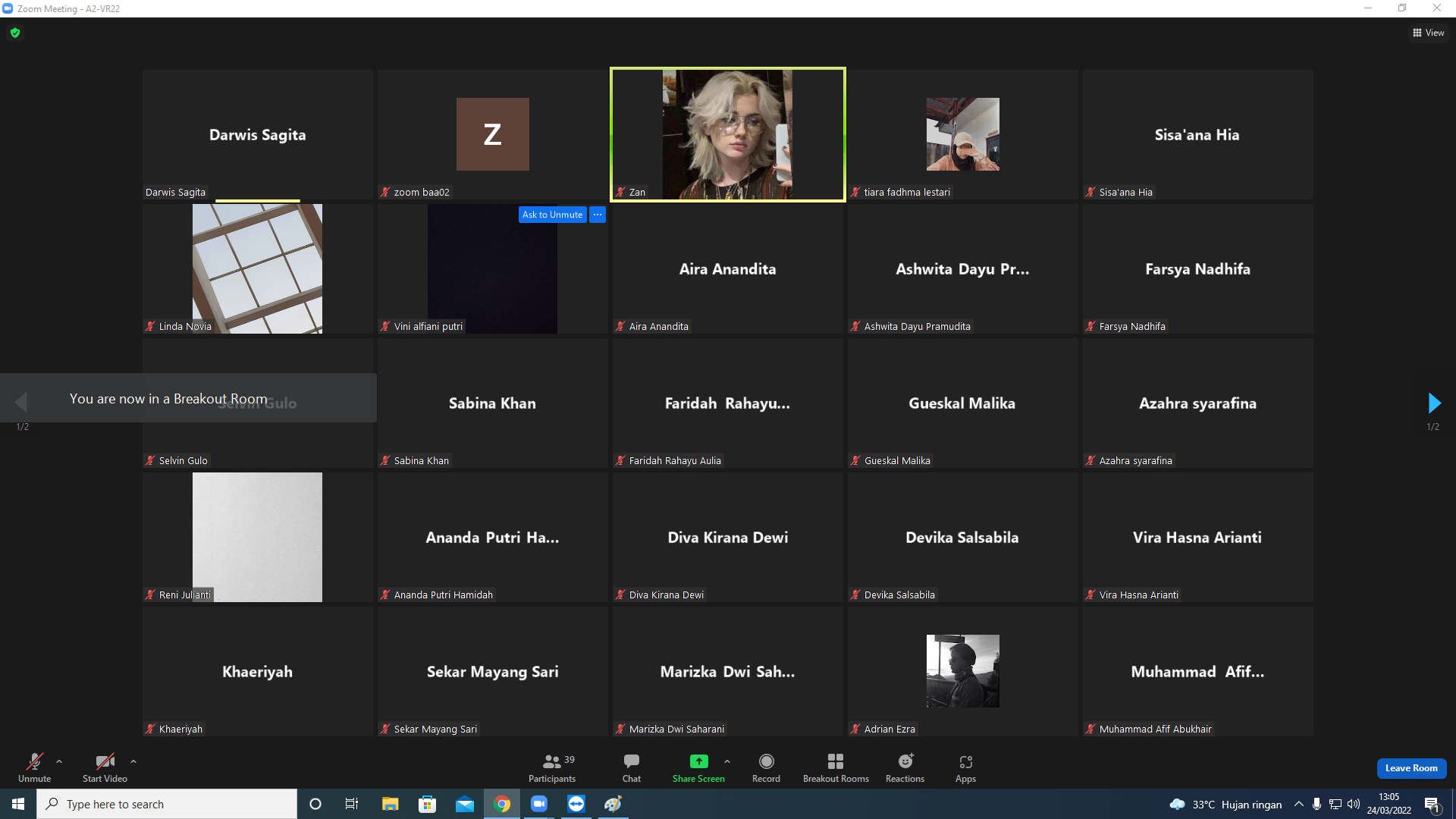Click the Azahra syarafina name label
Viewport: 1456px width, 819px height.
click(x=1135, y=461)
